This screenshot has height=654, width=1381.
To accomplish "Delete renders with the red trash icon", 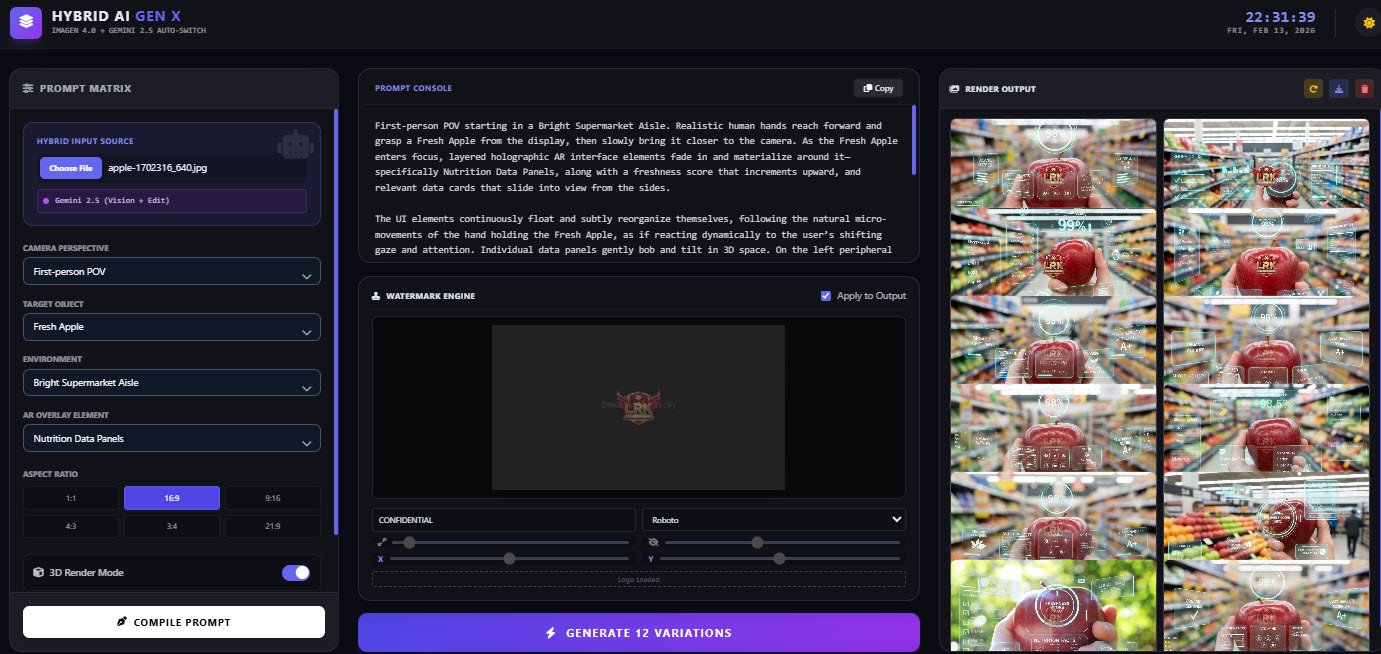I will [x=1364, y=88].
